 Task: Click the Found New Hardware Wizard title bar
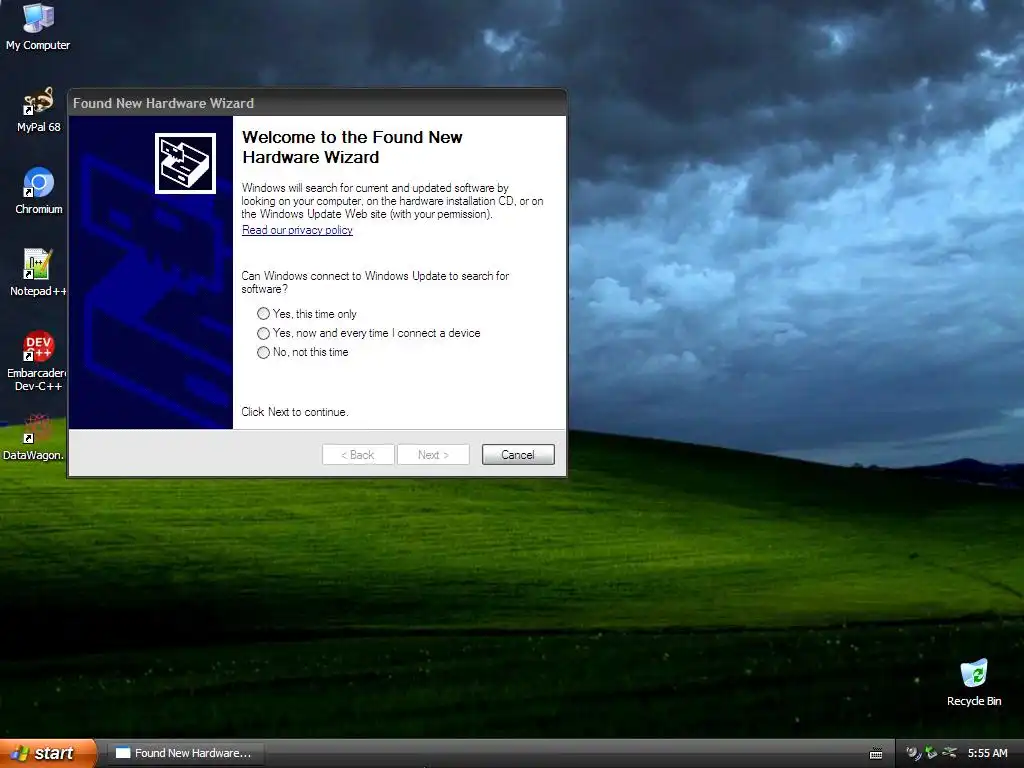pos(317,103)
